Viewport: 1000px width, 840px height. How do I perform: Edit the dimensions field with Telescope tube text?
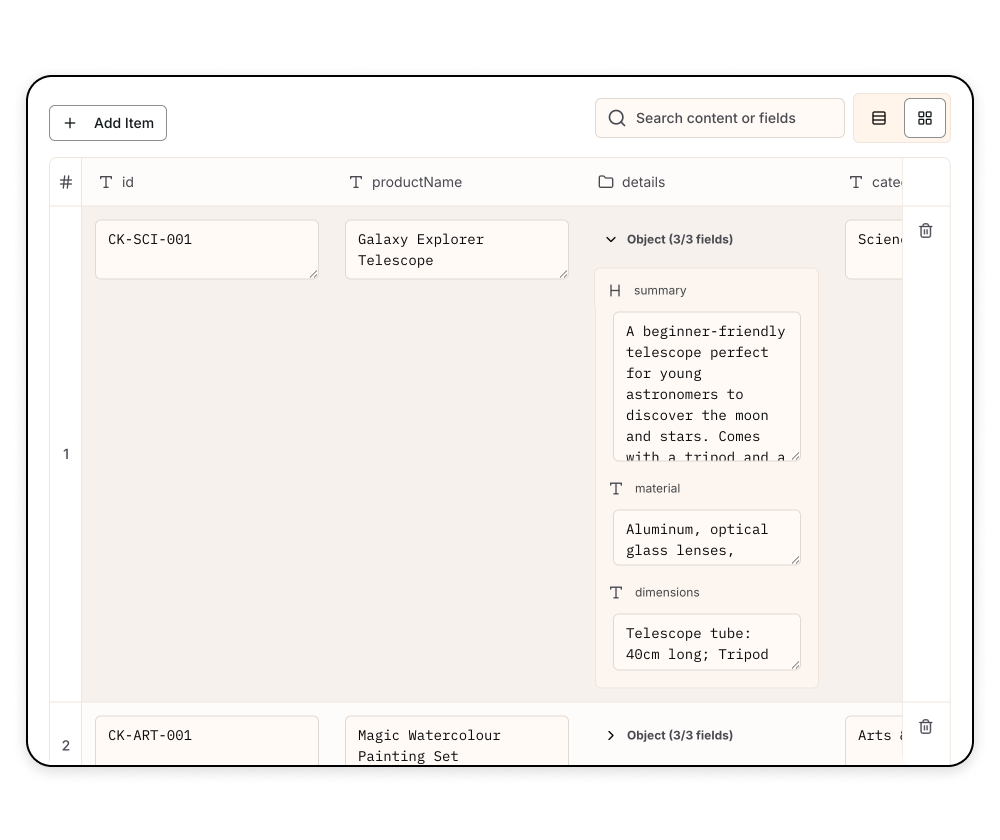pyautogui.click(x=707, y=642)
